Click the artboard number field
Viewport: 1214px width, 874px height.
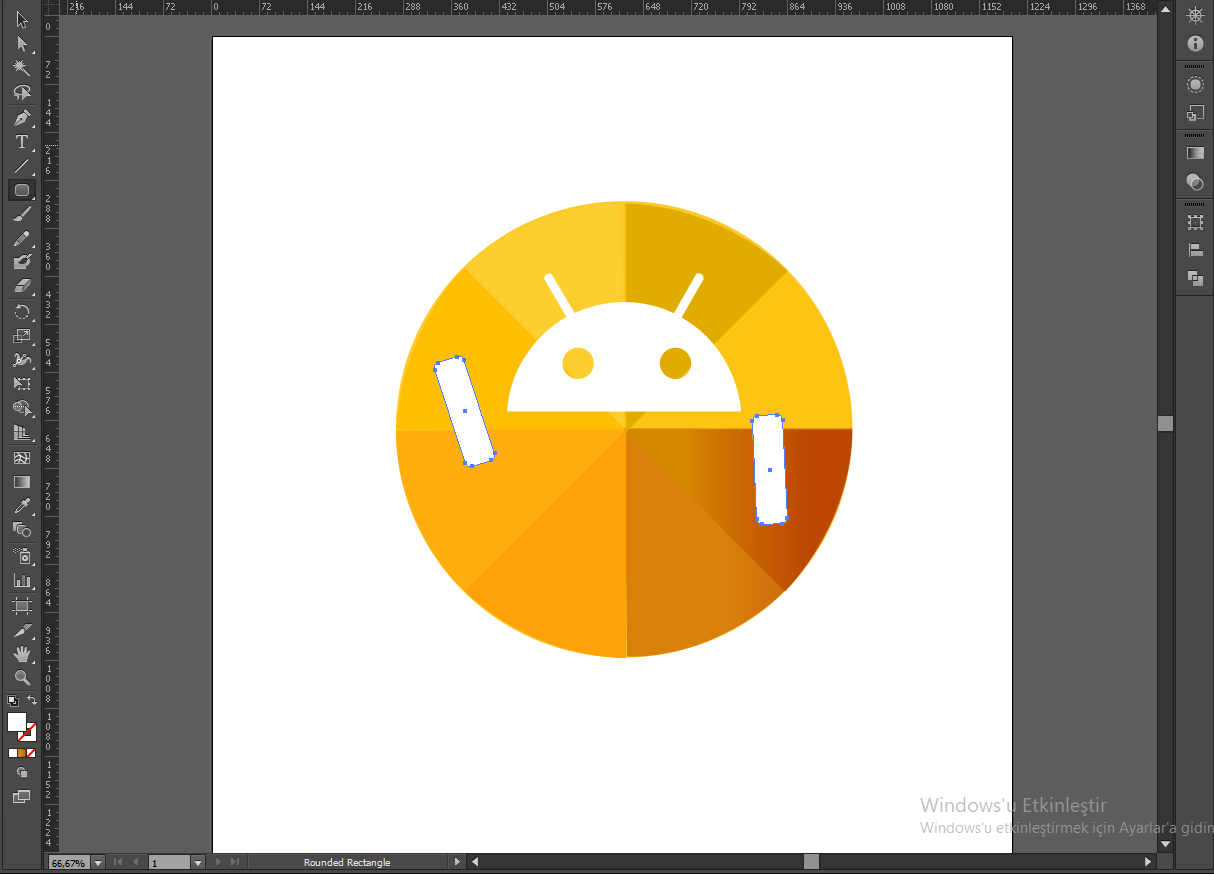[x=169, y=862]
